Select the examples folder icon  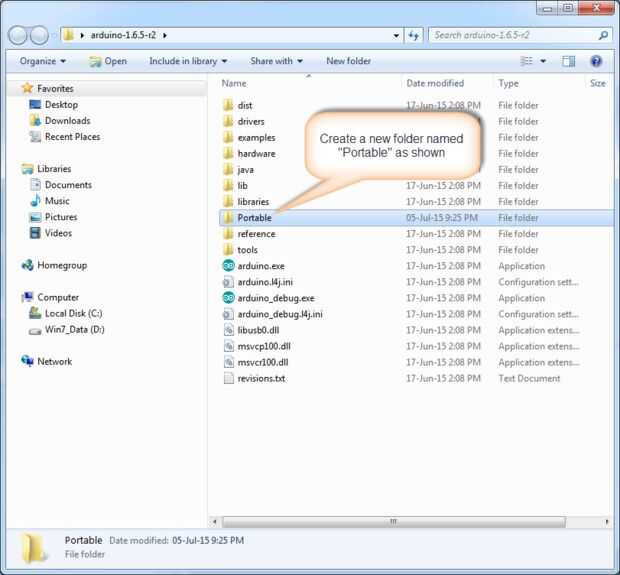tap(228, 137)
